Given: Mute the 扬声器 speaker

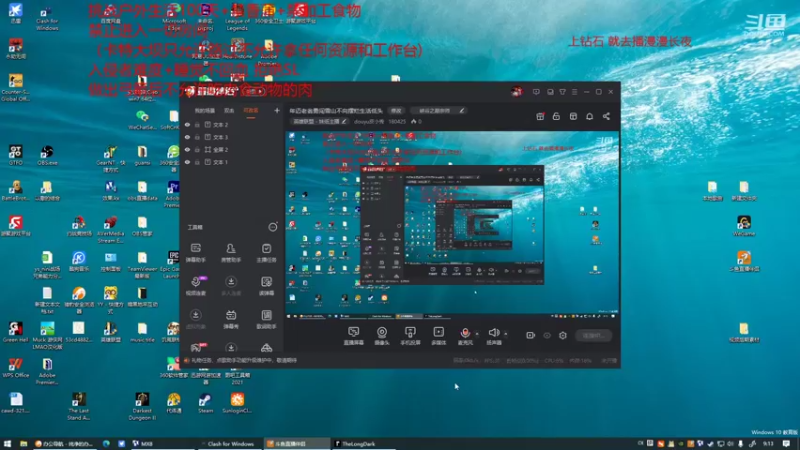Looking at the screenshot, I should (x=493, y=336).
